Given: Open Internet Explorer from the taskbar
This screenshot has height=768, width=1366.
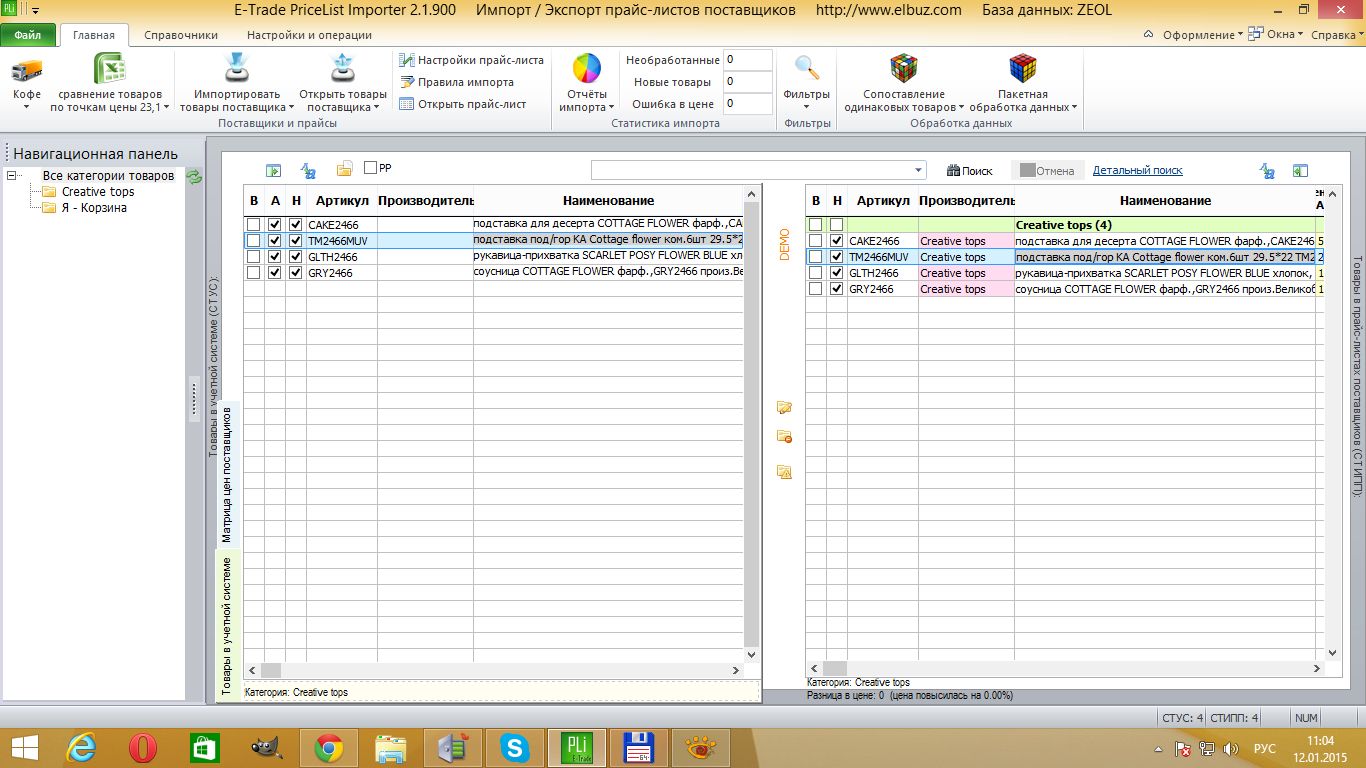Looking at the screenshot, I should coord(81,748).
